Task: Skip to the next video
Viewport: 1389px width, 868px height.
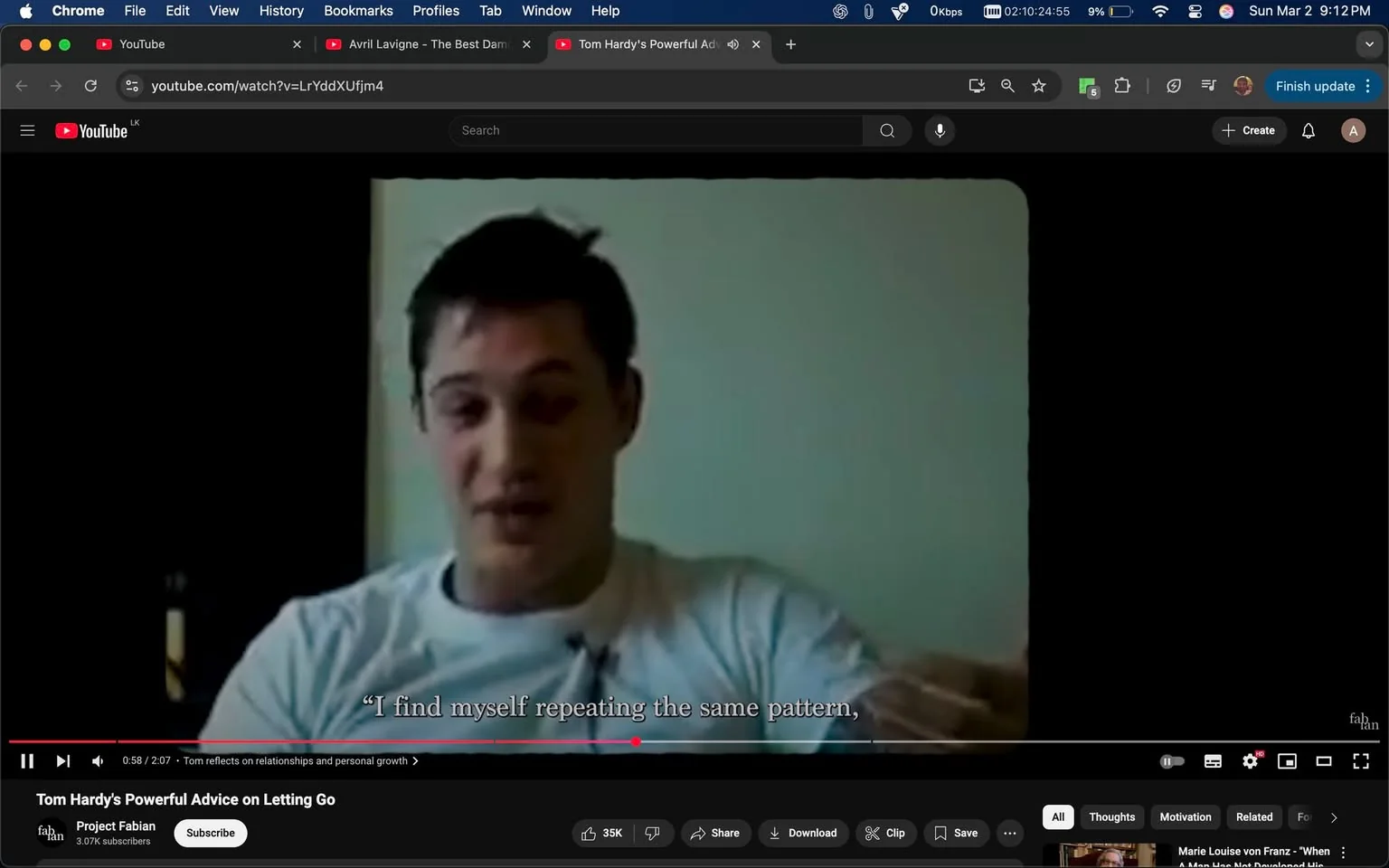Action: point(62,761)
